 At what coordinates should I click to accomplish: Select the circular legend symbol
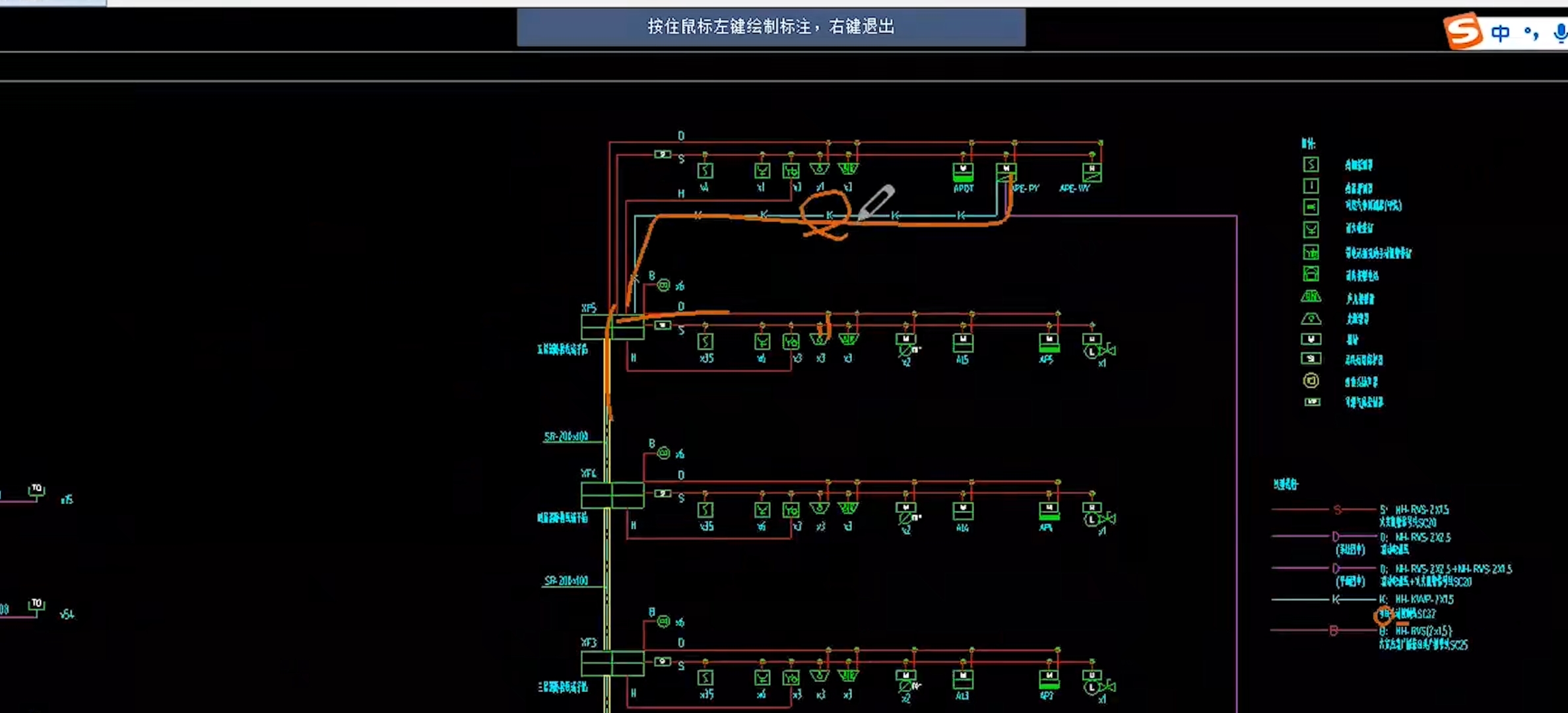pyautogui.click(x=1311, y=381)
